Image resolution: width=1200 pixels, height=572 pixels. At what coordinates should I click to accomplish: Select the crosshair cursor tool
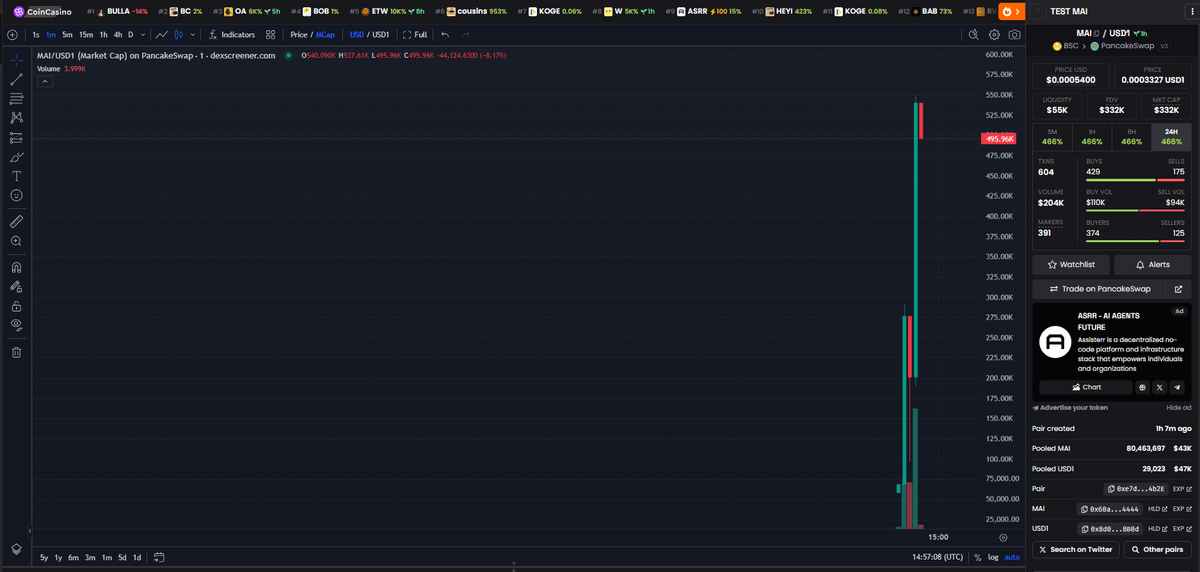pyautogui.click(x=16, y=60)
